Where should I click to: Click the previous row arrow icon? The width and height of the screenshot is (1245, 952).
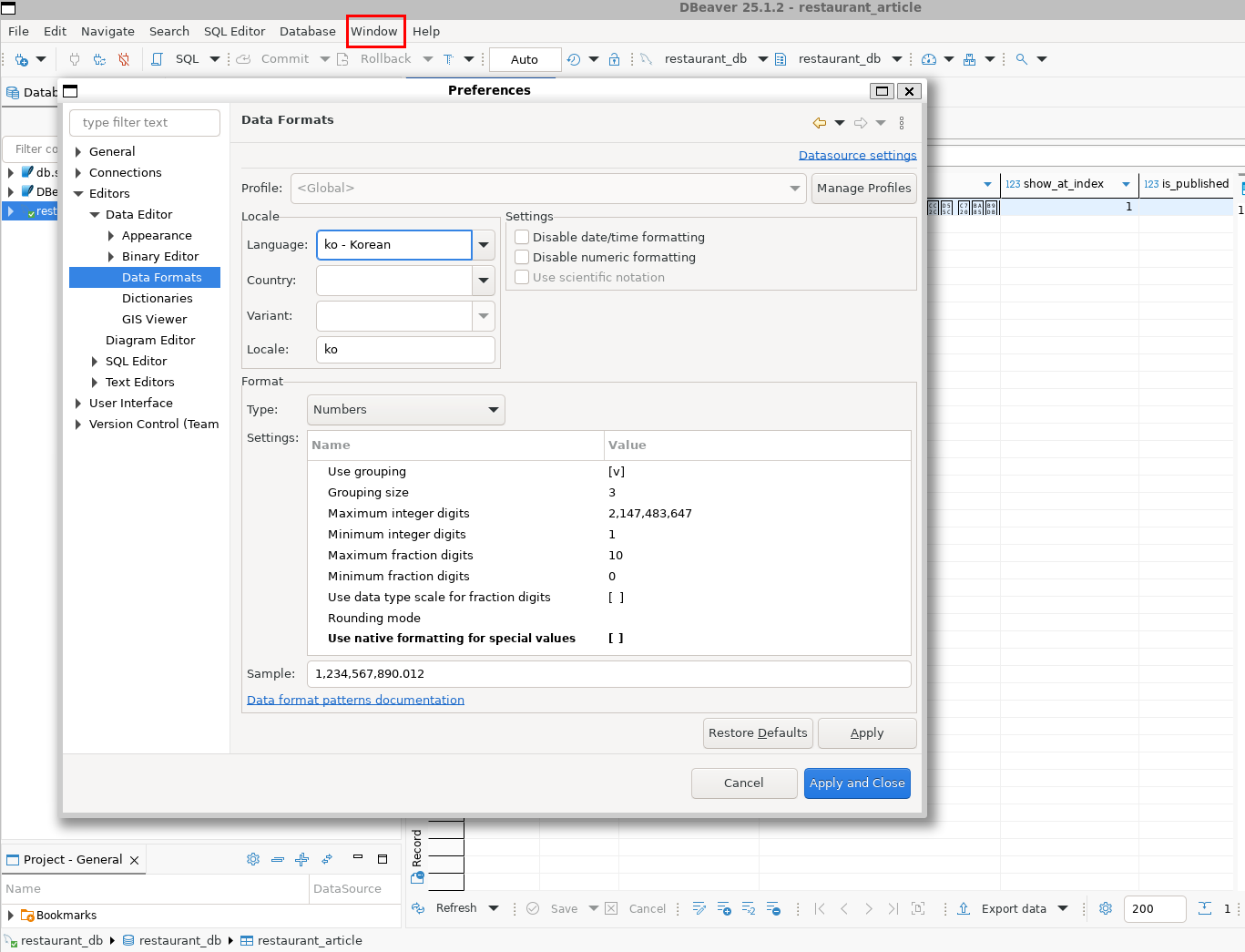(844, 908)
